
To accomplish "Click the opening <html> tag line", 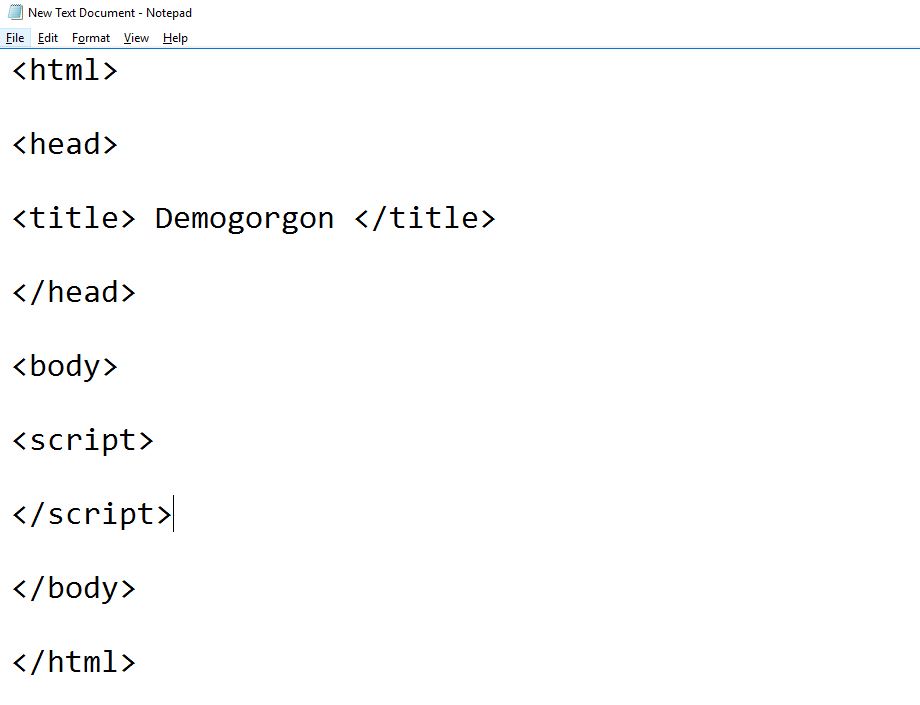I will [65, 70].
